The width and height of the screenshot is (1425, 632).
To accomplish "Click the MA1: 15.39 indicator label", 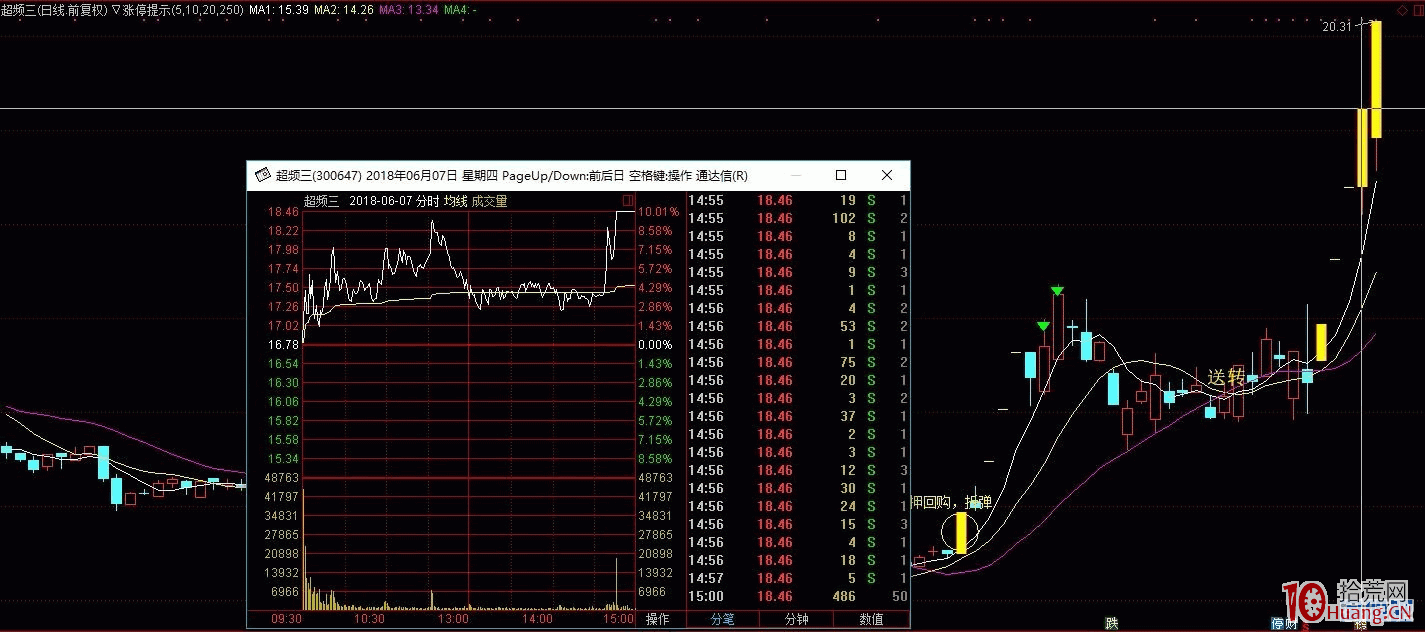I will (279, 10).
